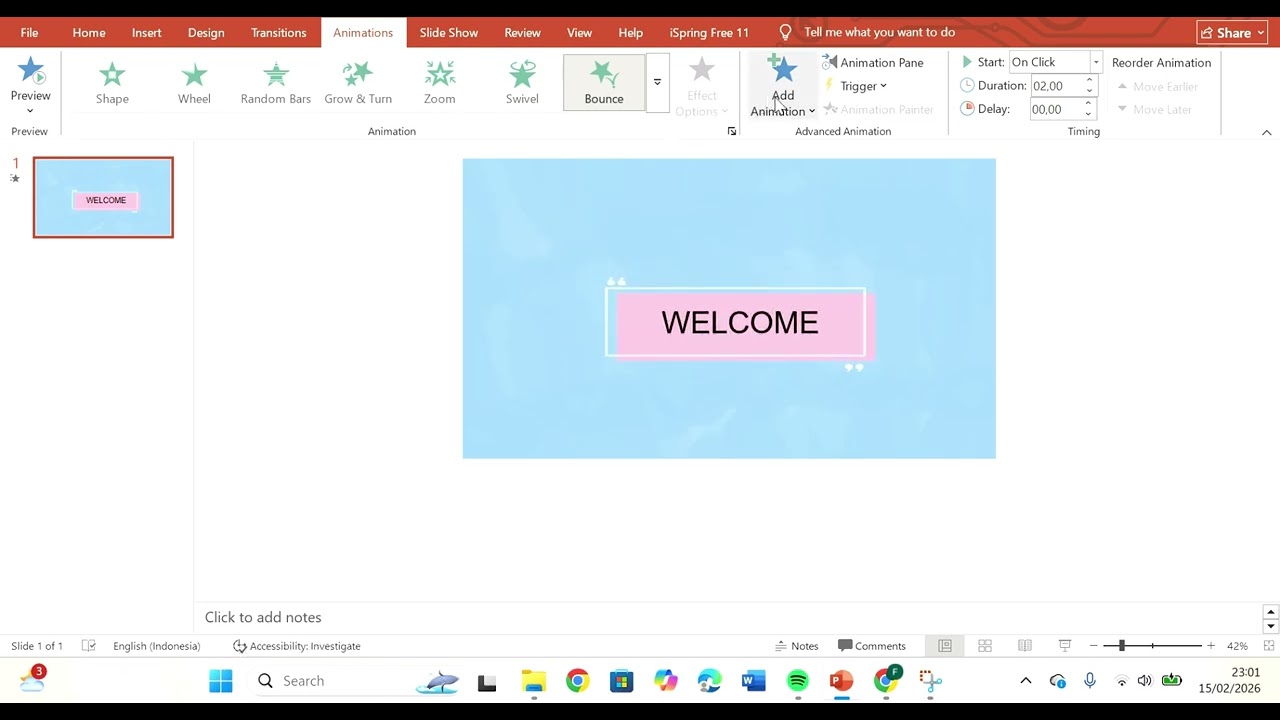Viewport: 1280px width, 720px height.
Task: Open Comments from the status bar
Action: [x=872, y=646]
